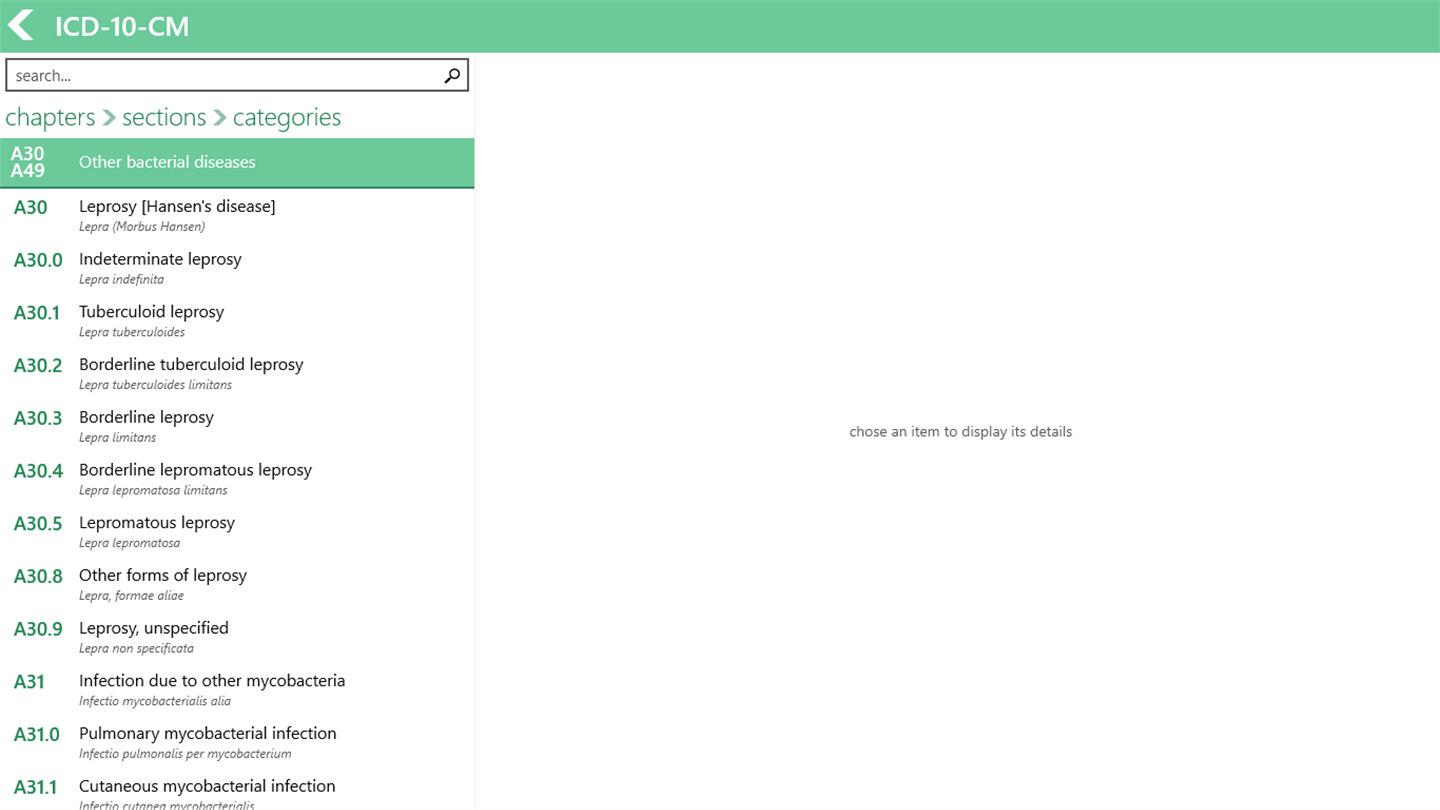Open A30 Leprosy [Hansen's disease]
Viewport: 1440px width, 810px height.
pyautogui.click(x=237, y=215)
